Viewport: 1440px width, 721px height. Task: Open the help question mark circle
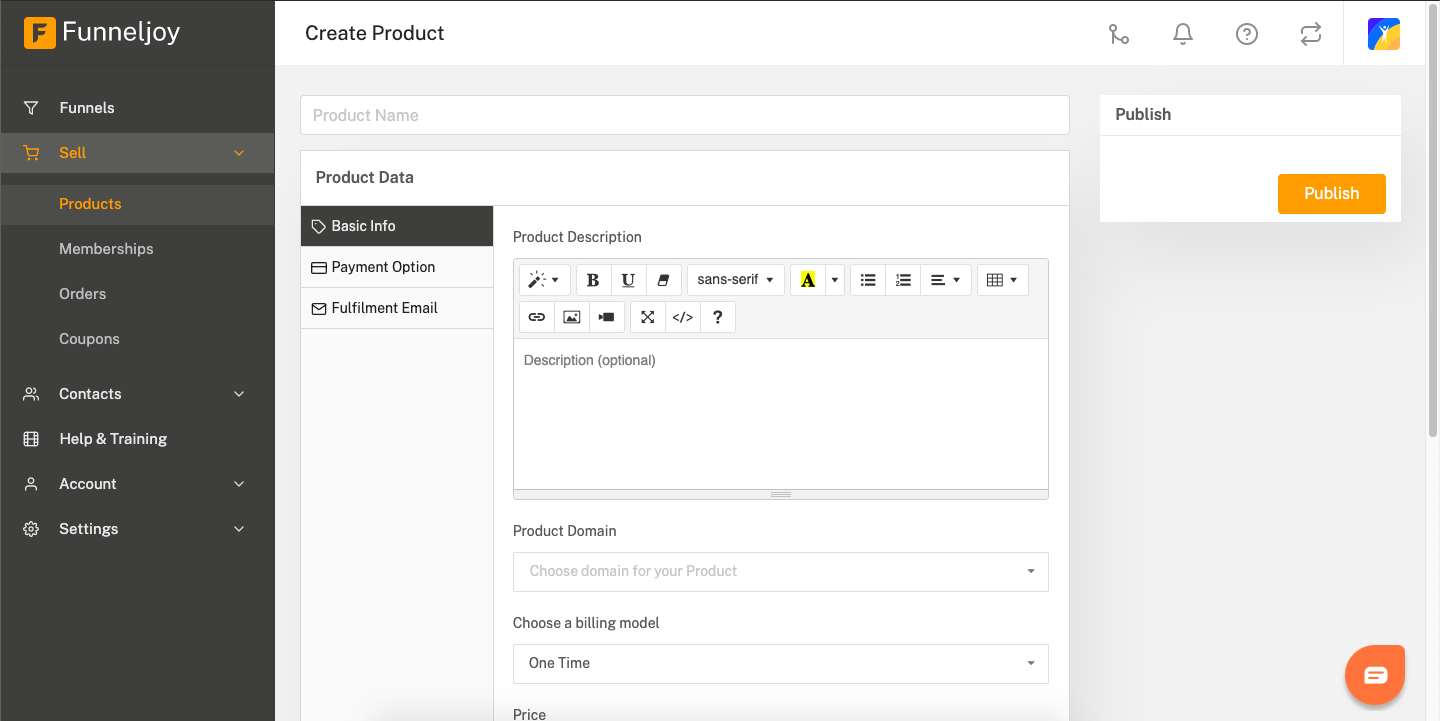click(x=1247, y=34)
